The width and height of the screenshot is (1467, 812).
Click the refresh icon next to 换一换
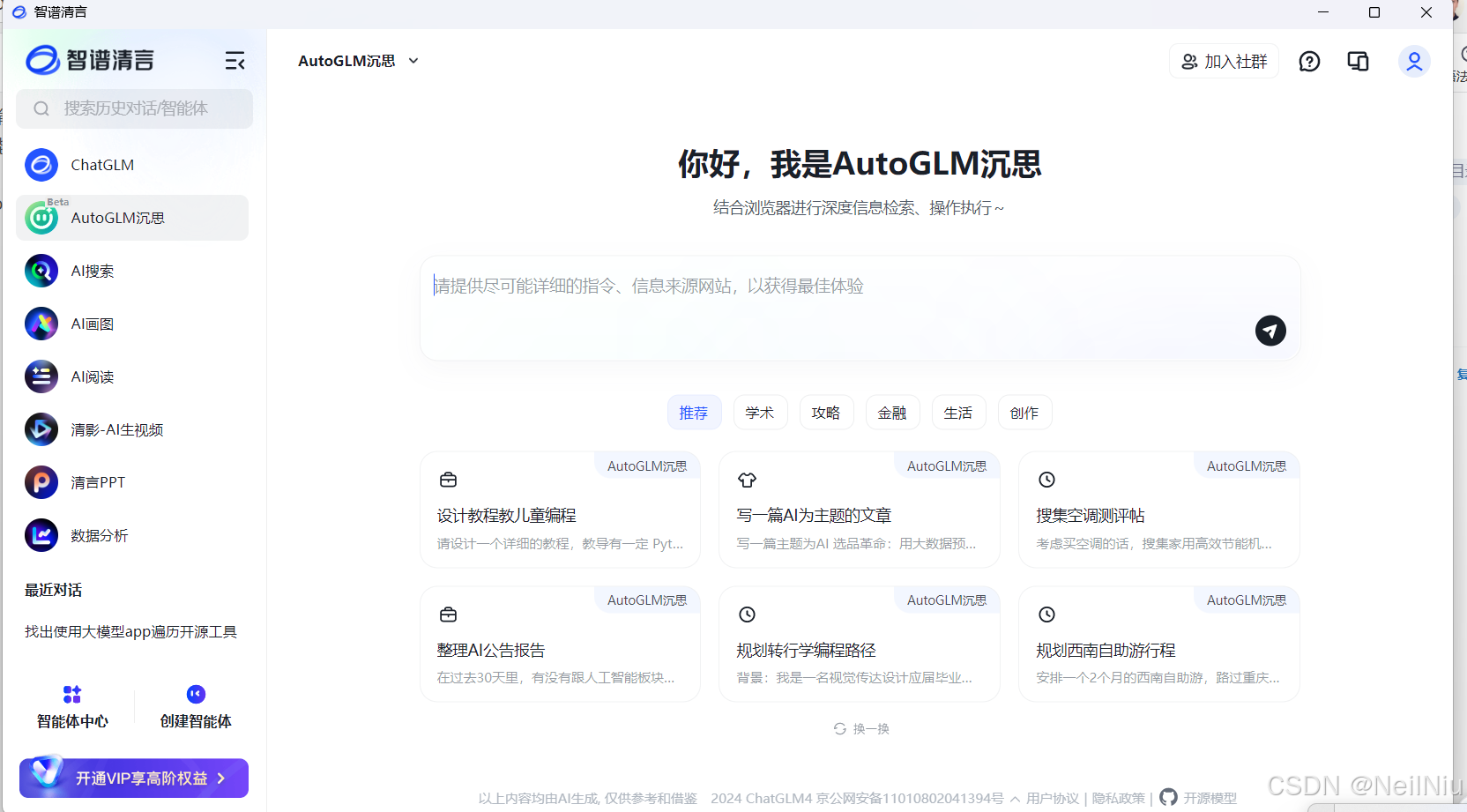pyautogui.click(x=840, y=729)
